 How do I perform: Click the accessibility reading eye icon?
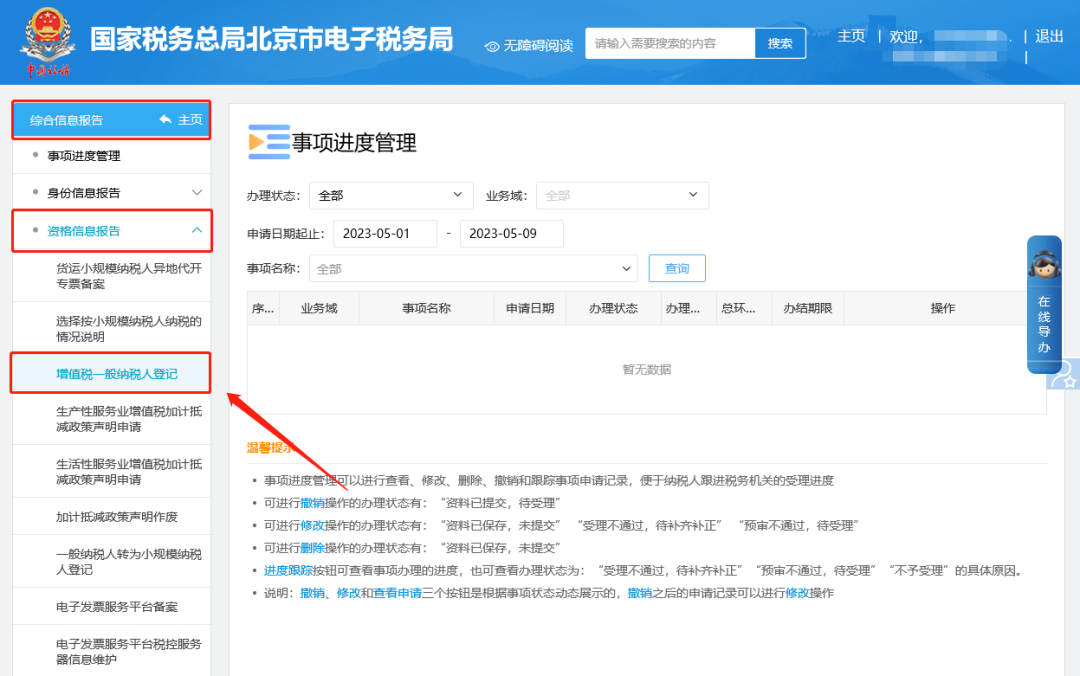[492, 46]
